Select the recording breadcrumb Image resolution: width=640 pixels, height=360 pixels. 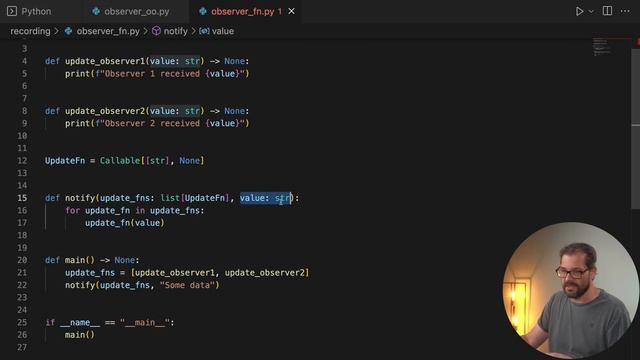pos(30,31)
